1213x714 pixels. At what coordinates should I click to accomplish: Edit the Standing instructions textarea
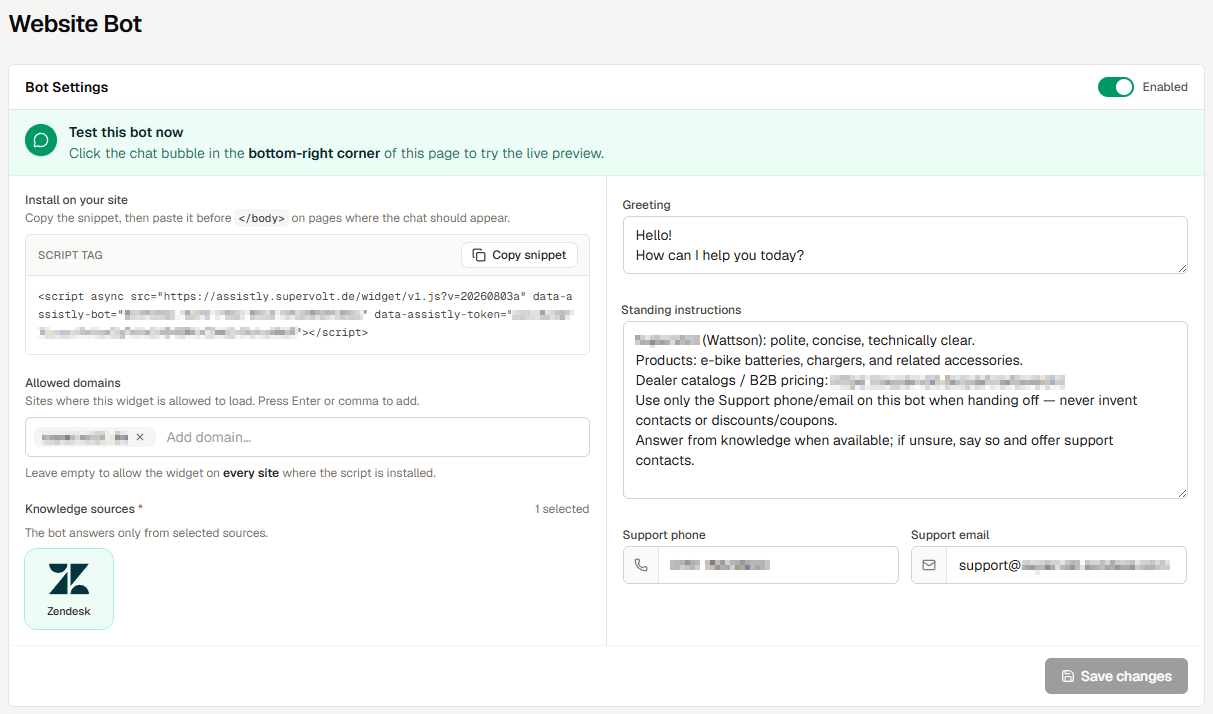point(905,410)
